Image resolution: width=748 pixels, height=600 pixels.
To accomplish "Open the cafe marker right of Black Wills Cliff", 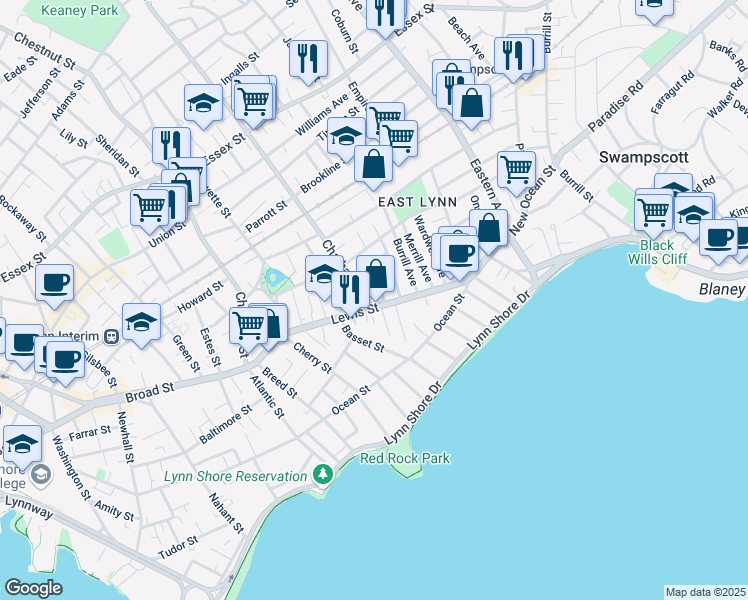I will (x=718, y=238).
